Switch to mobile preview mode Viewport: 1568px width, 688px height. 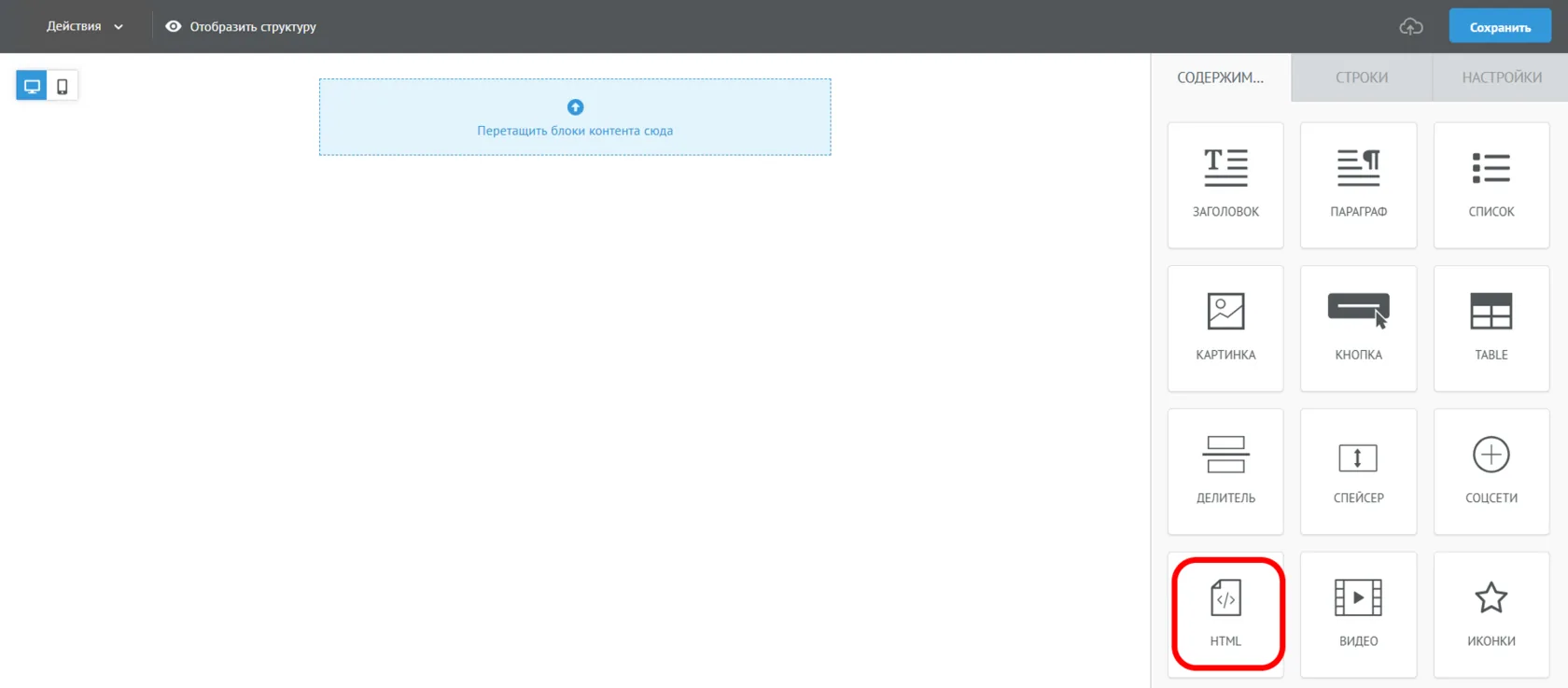[x=63, y=86]
